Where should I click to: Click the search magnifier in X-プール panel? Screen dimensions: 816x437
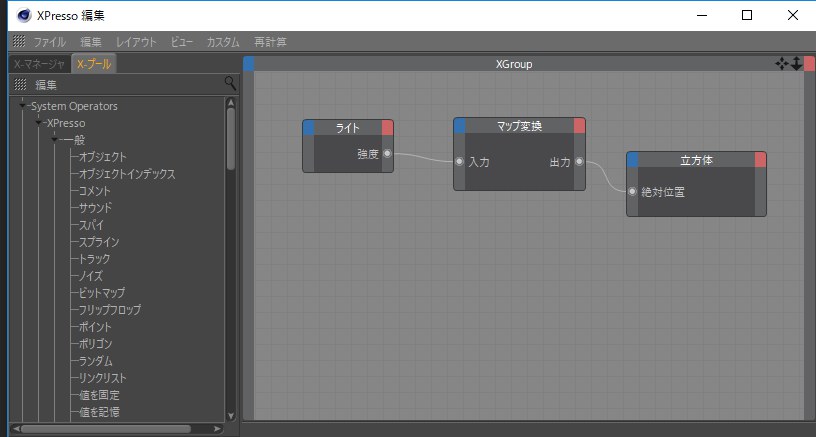click(x=230, y=83)
